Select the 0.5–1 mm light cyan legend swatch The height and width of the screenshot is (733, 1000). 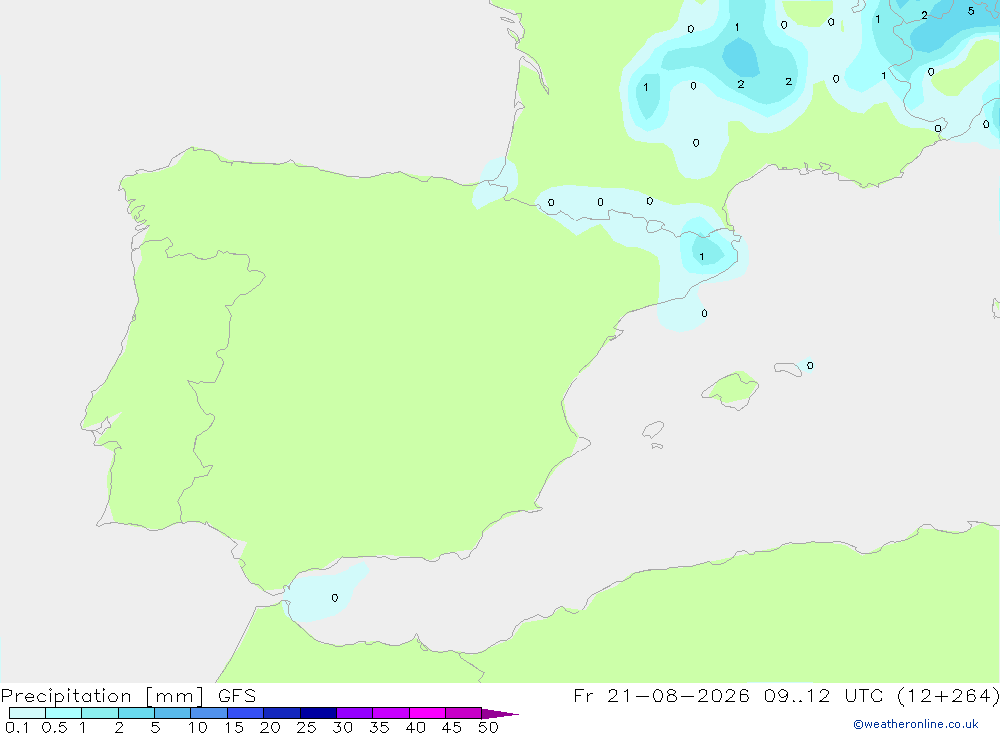click(64, 713)
